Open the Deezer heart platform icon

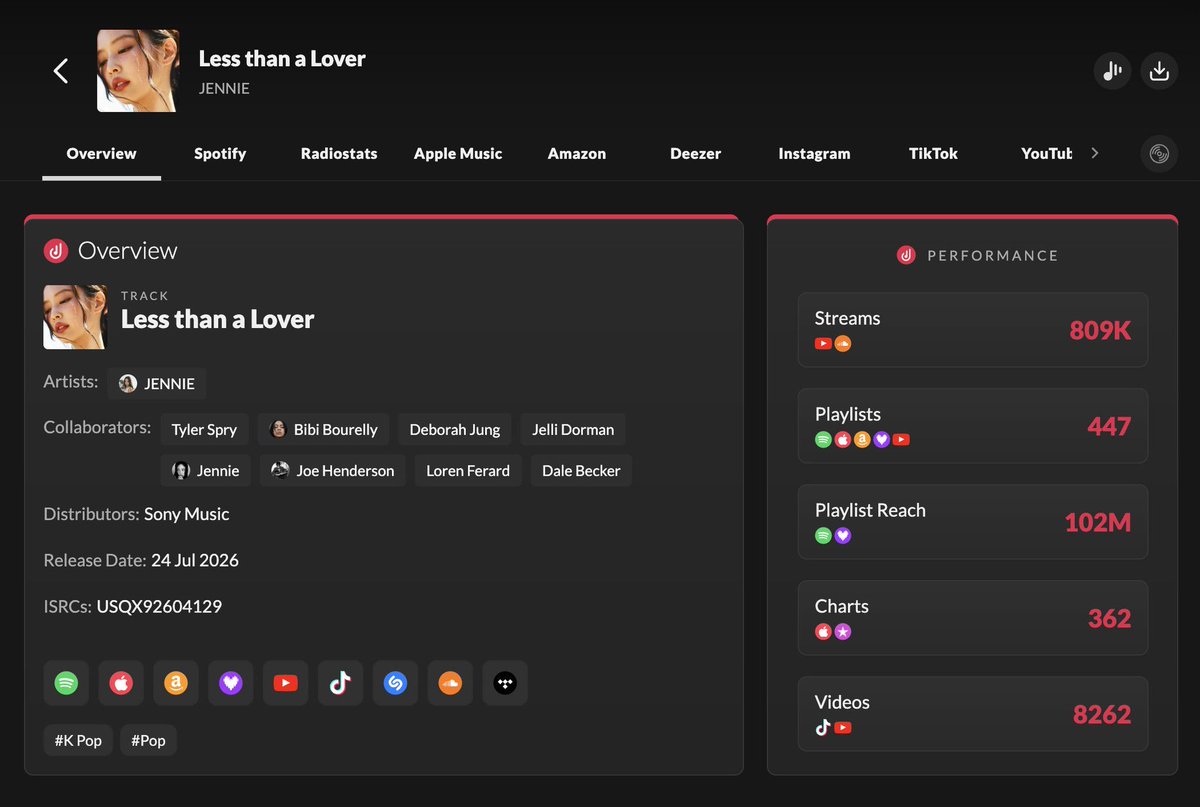[x=231, y=684]
